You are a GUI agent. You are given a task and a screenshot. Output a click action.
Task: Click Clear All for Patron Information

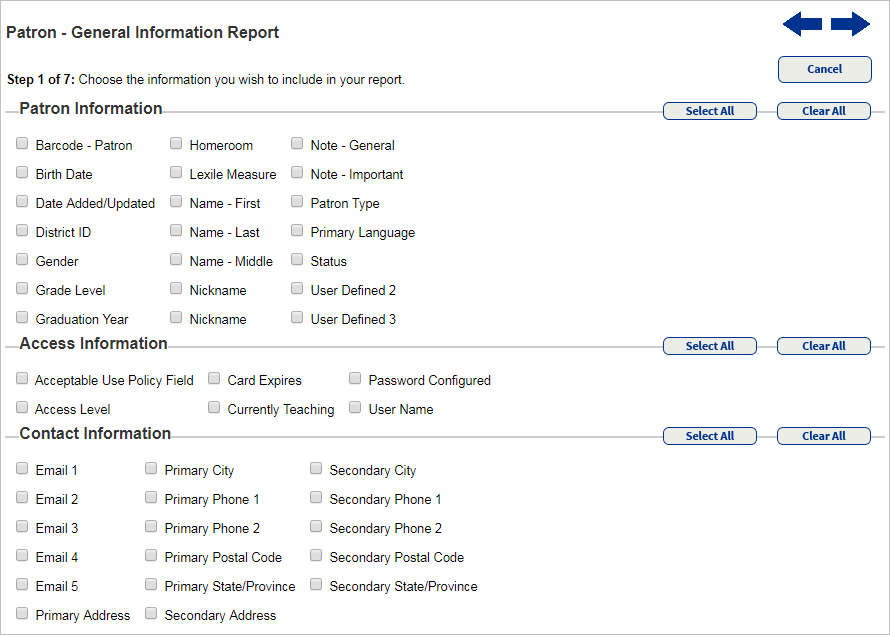823,110
